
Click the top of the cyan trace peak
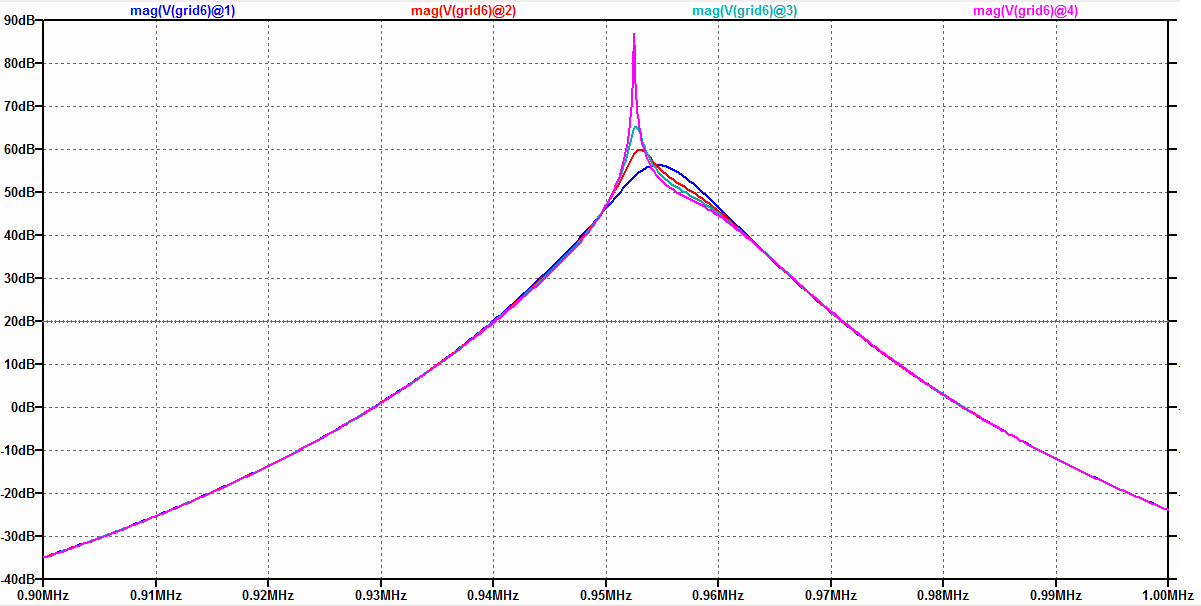click(636, 127)
